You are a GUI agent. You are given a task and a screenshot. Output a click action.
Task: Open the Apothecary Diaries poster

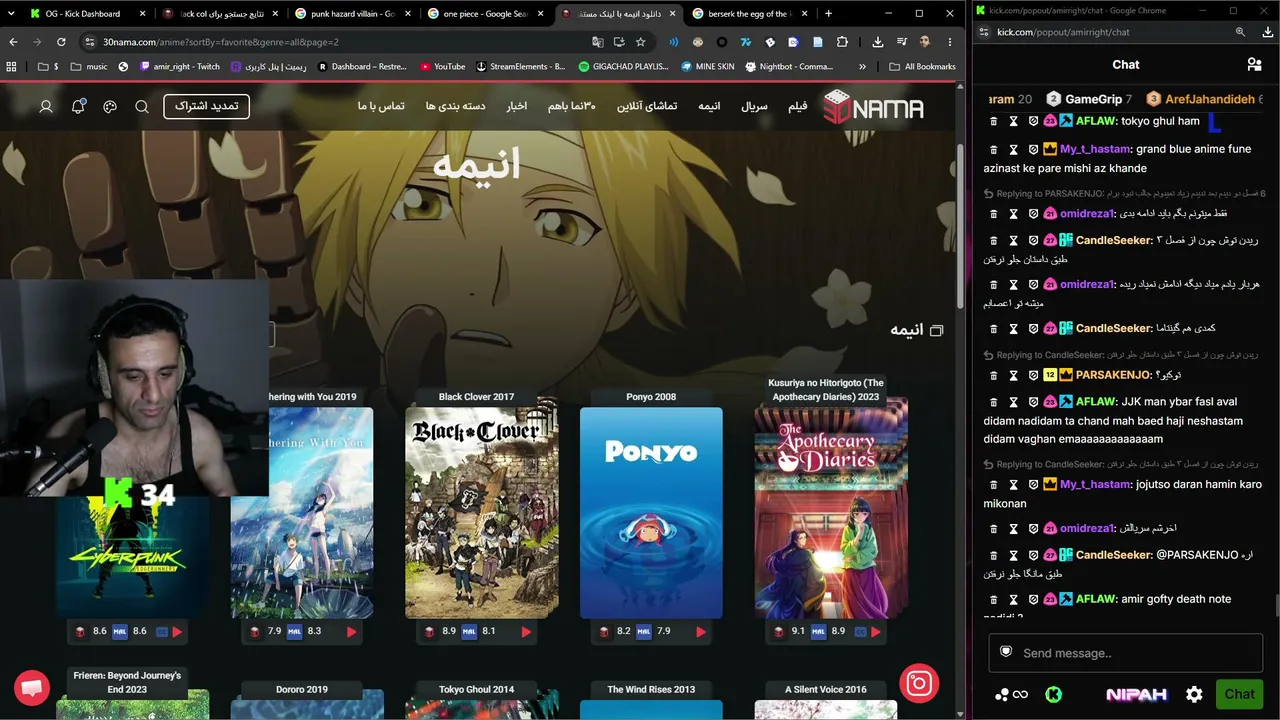pyautogui.click(x=826, y=513)
